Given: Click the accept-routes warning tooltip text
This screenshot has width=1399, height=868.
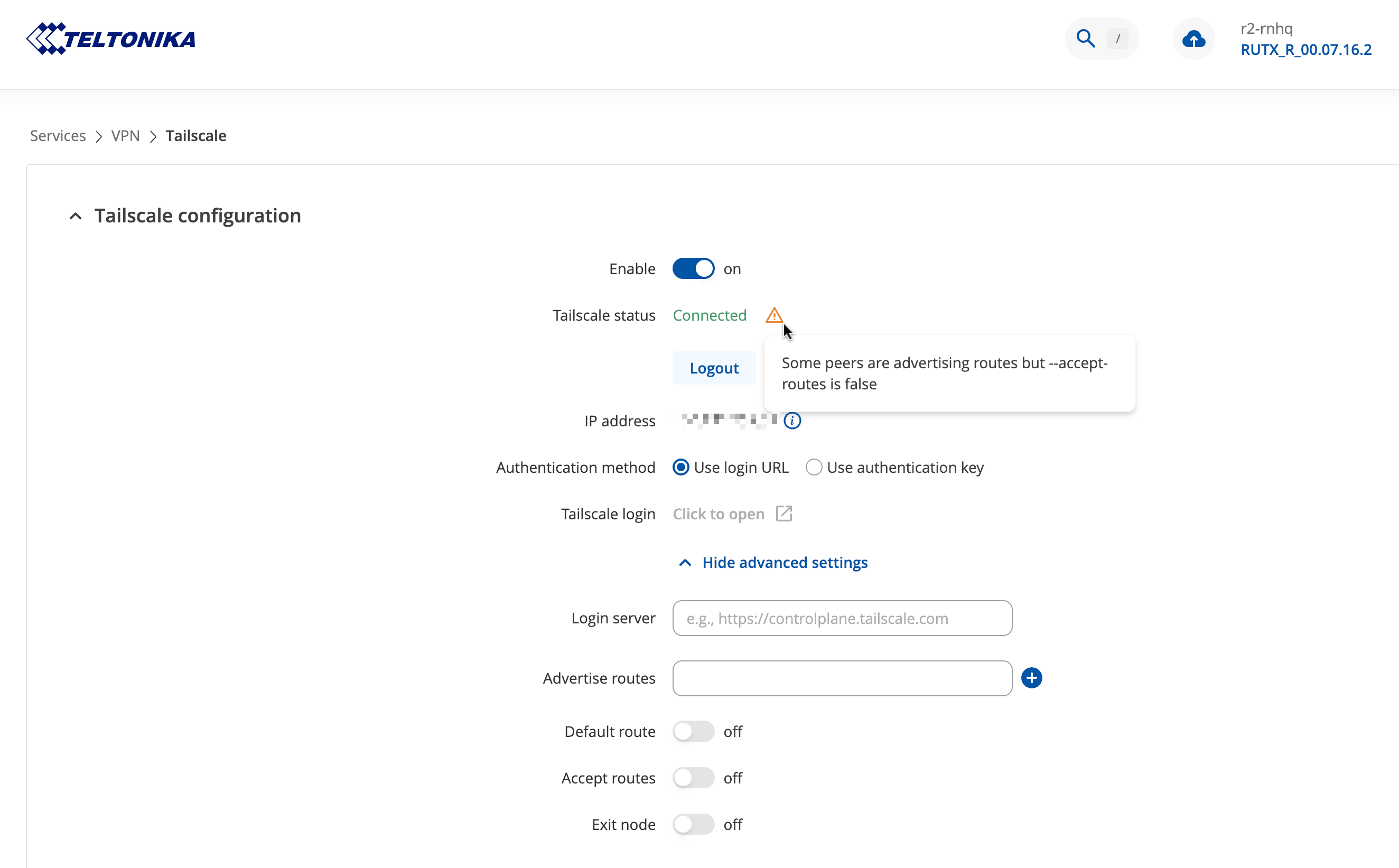Looking at the screenshot, I should 944,373.
